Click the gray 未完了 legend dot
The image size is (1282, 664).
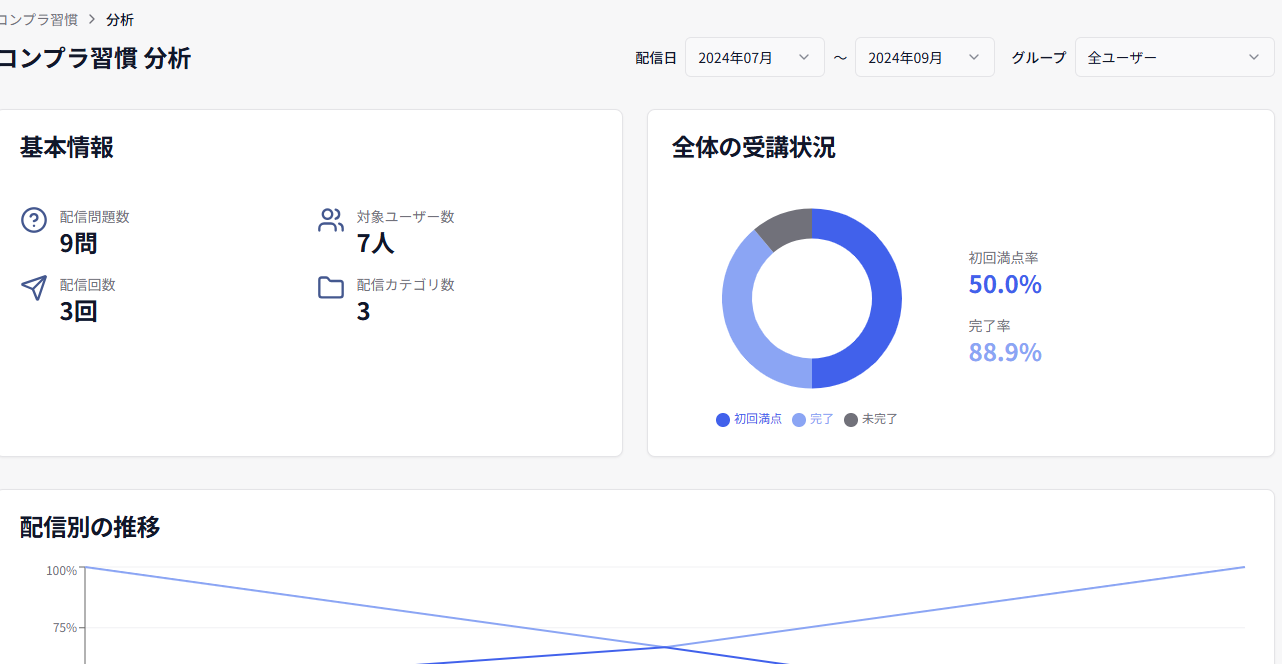[850, 419]
